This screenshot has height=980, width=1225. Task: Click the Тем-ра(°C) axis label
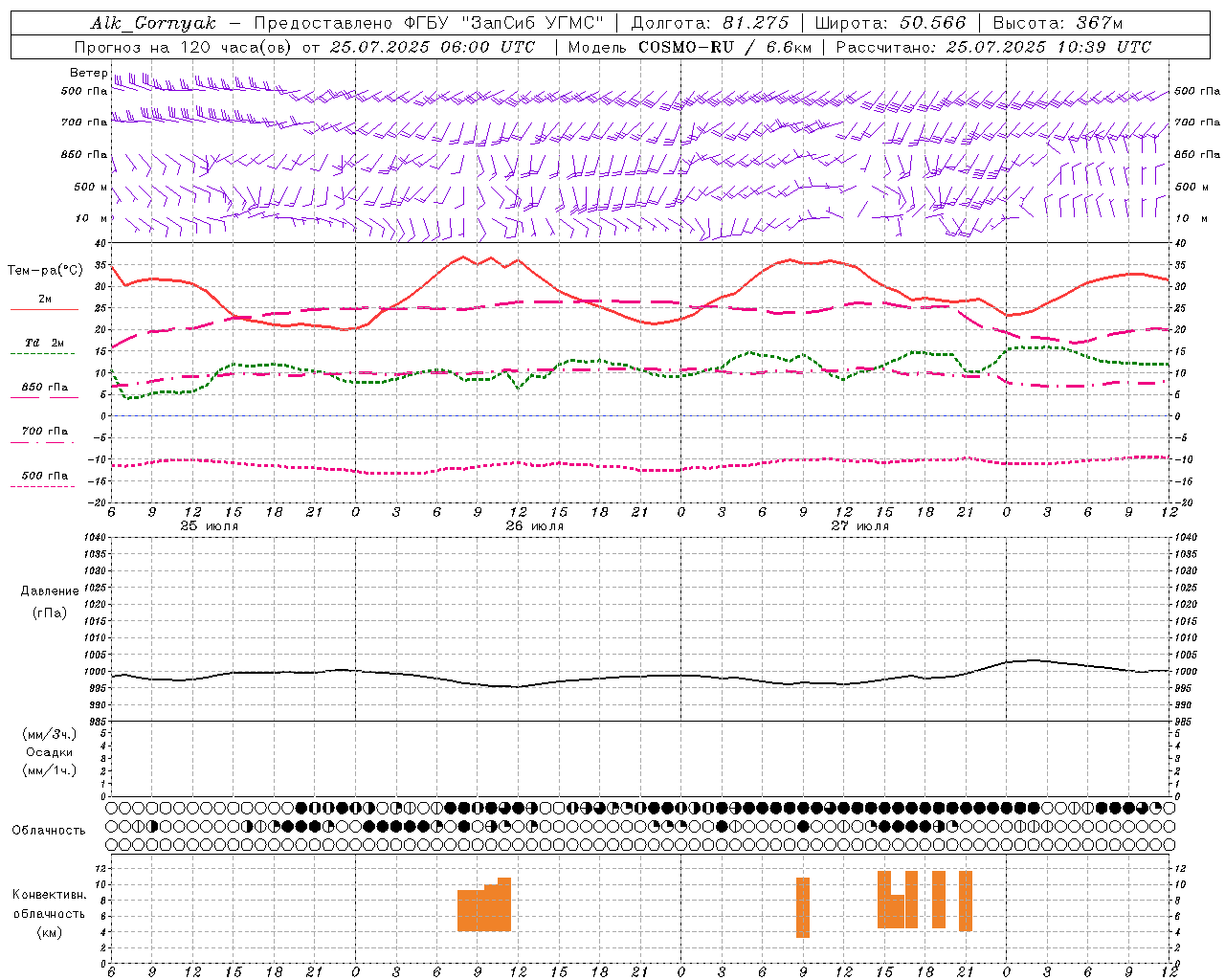(45, 271)
